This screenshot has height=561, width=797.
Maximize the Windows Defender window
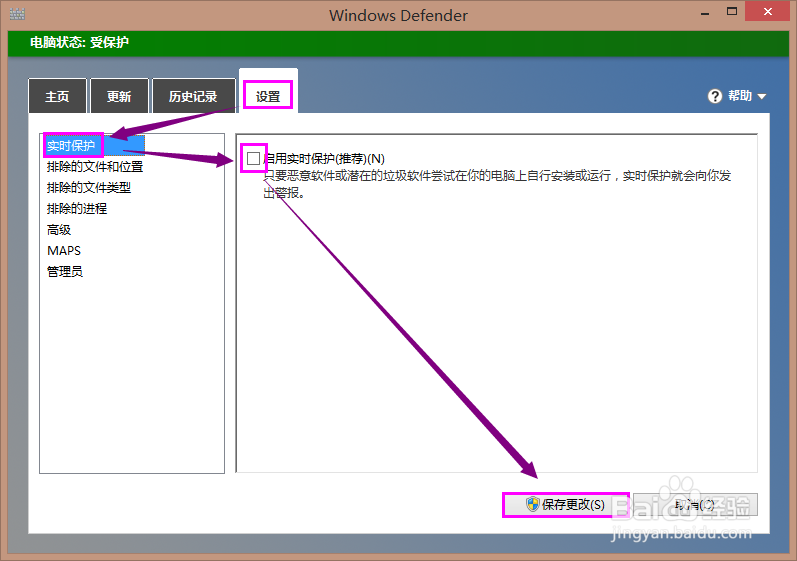click(x=732, y=12)
